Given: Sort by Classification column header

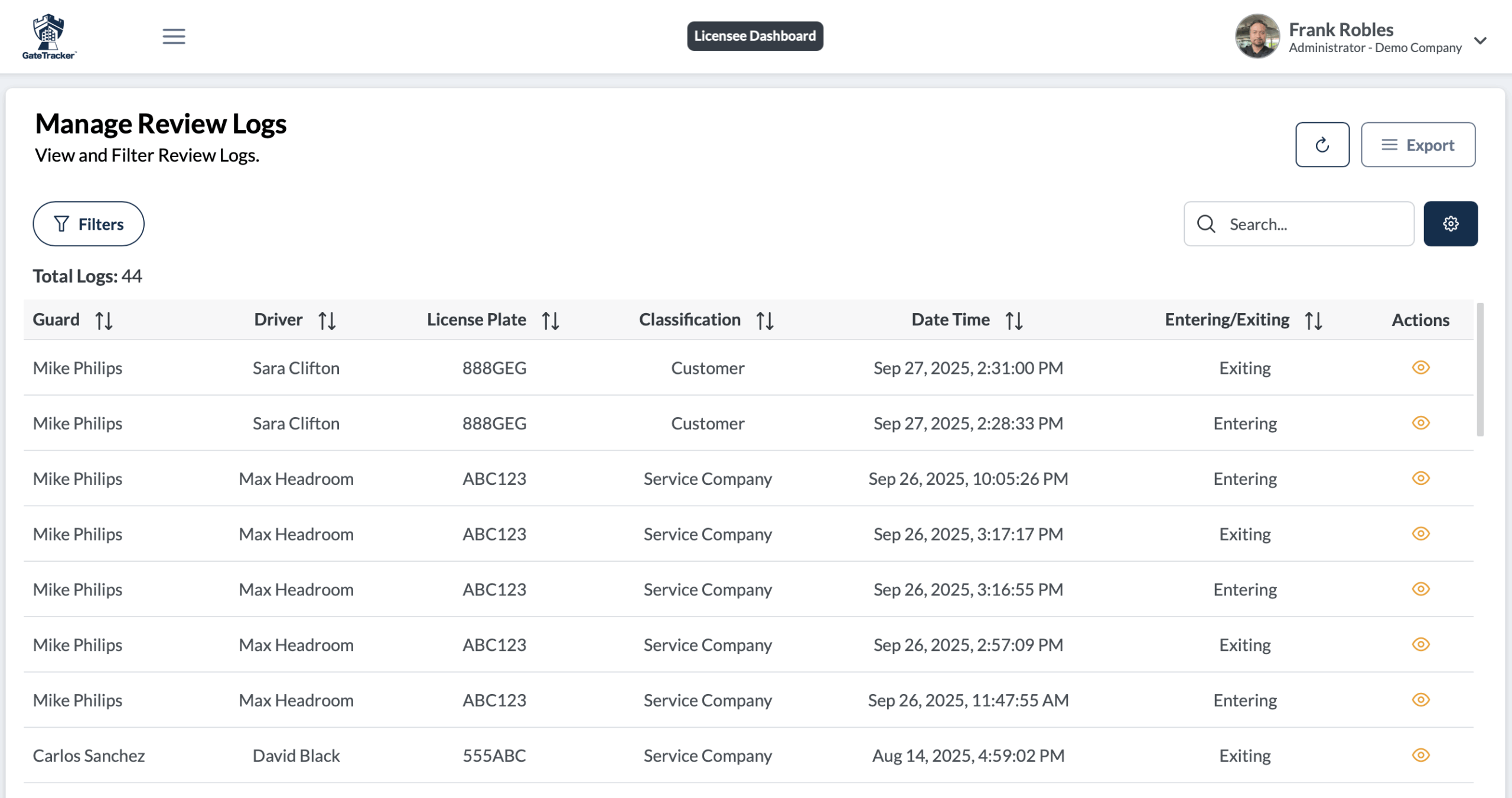Looking at the screenshot, I should [689, 320].
